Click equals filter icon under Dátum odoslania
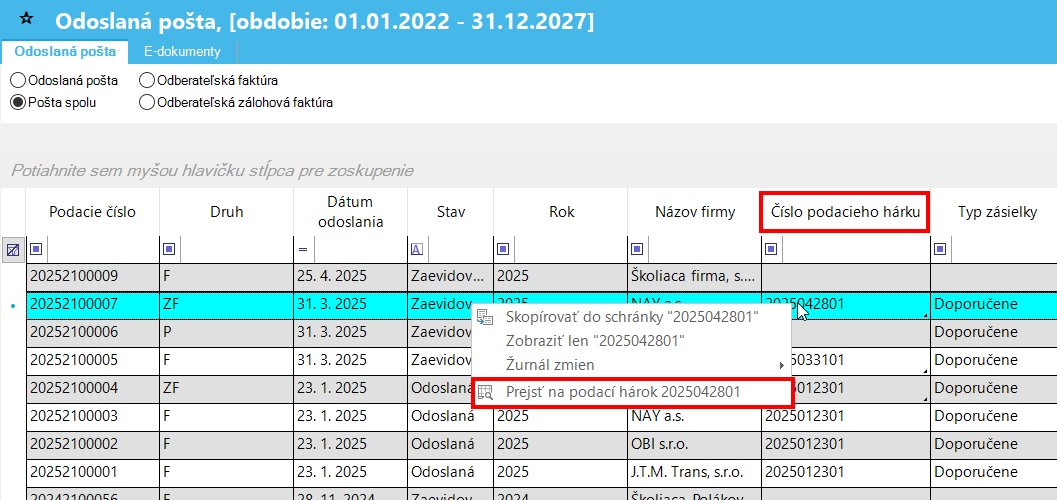The width and height of the screenshot is (1057, 500). pos(303,249)
